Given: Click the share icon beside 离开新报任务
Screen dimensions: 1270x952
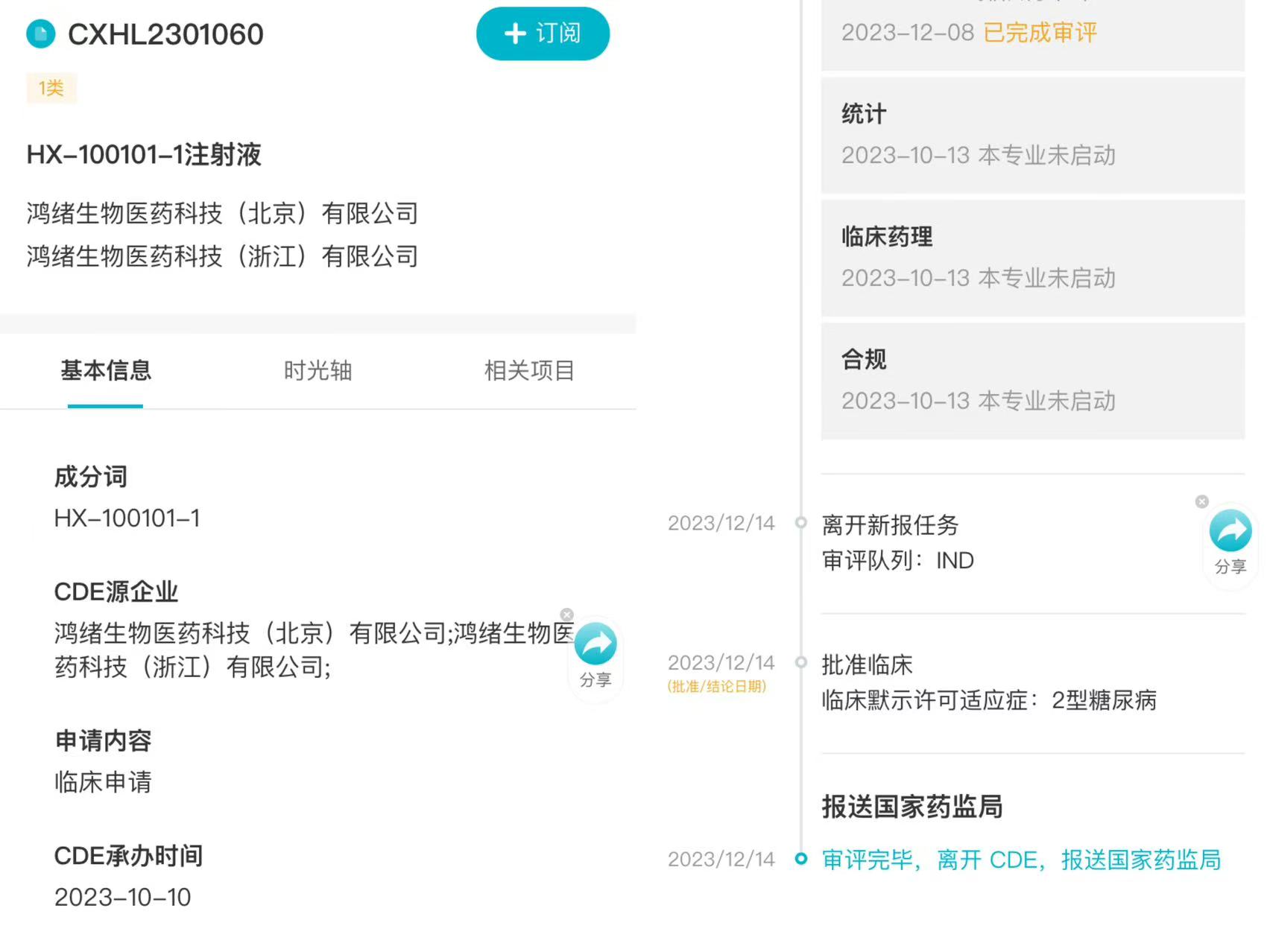Looking at the screenshot, I should (1230, 531).
